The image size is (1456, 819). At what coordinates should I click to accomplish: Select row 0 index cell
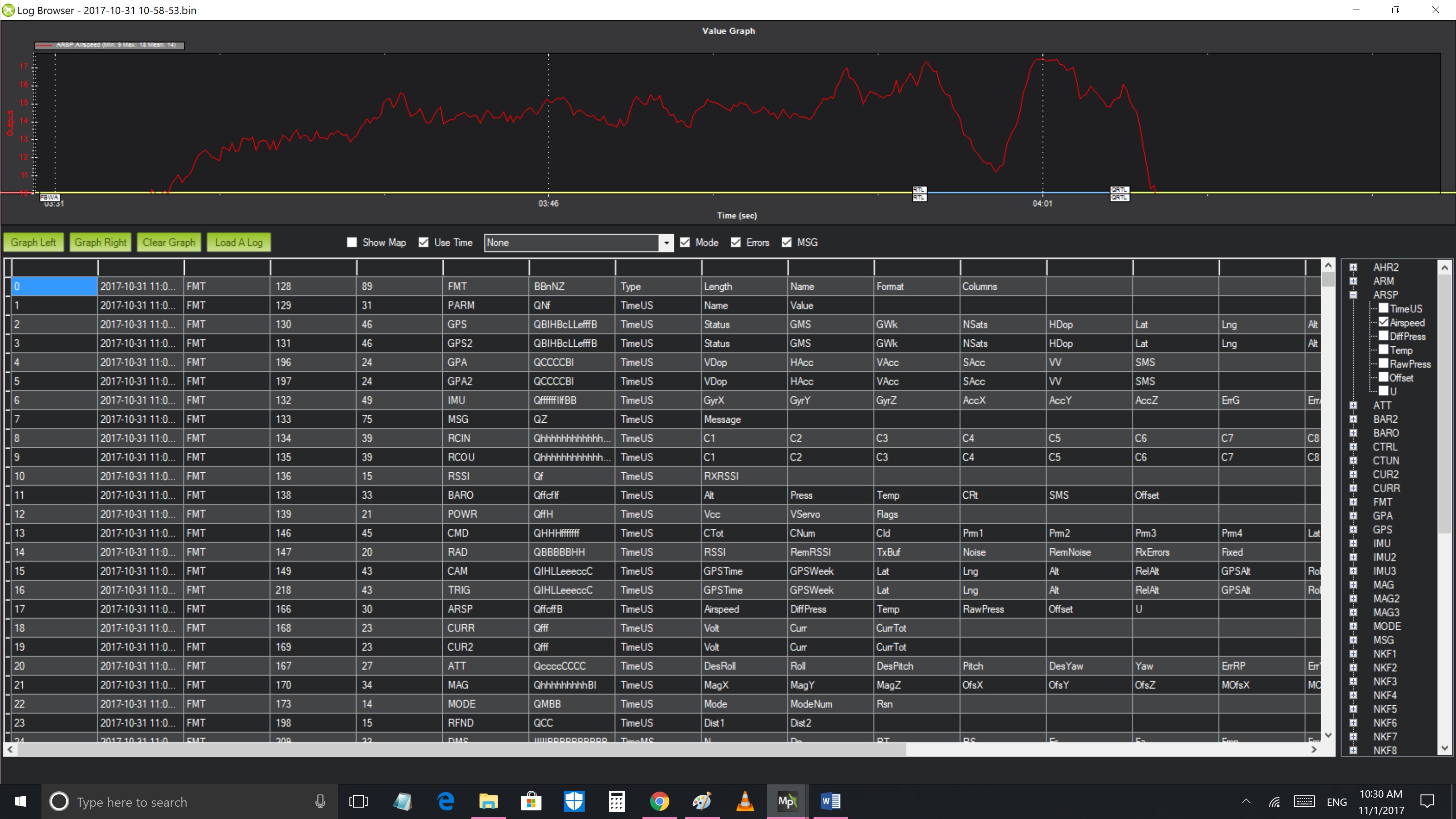click(x=54, y=286)
